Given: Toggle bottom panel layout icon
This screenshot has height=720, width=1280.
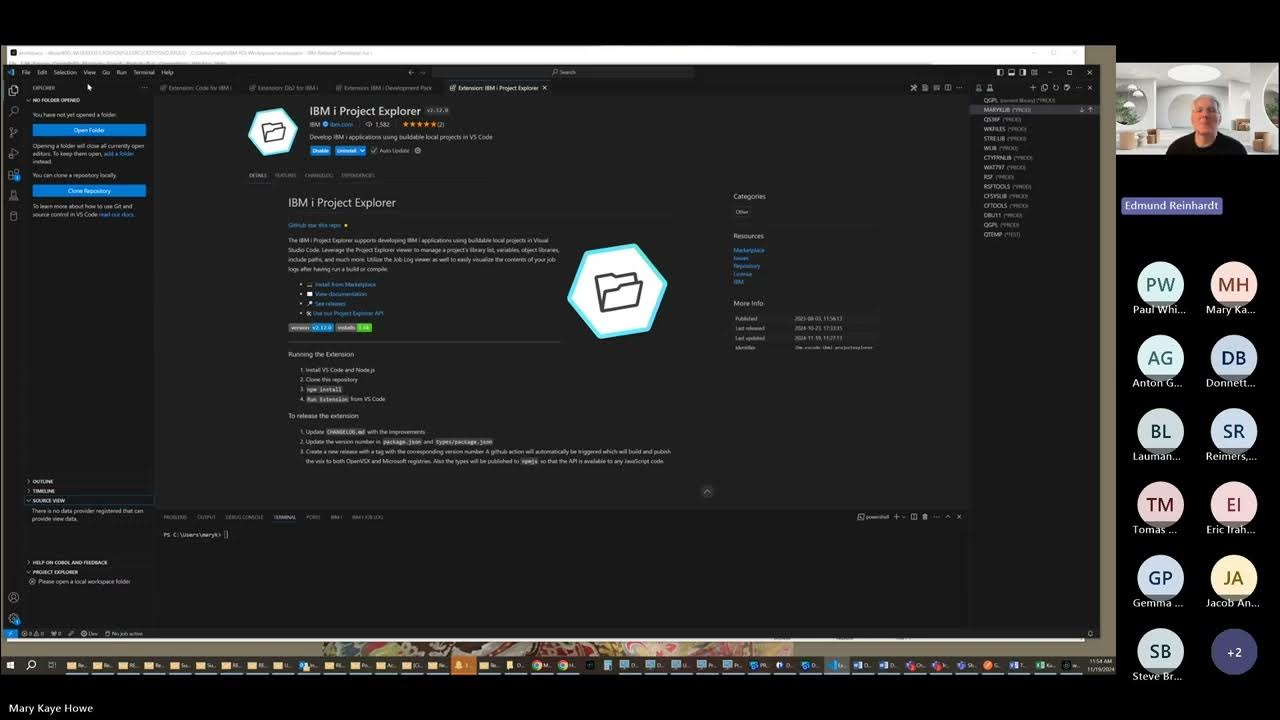Looking at the screenshot, I should [x=1010, y=72].
